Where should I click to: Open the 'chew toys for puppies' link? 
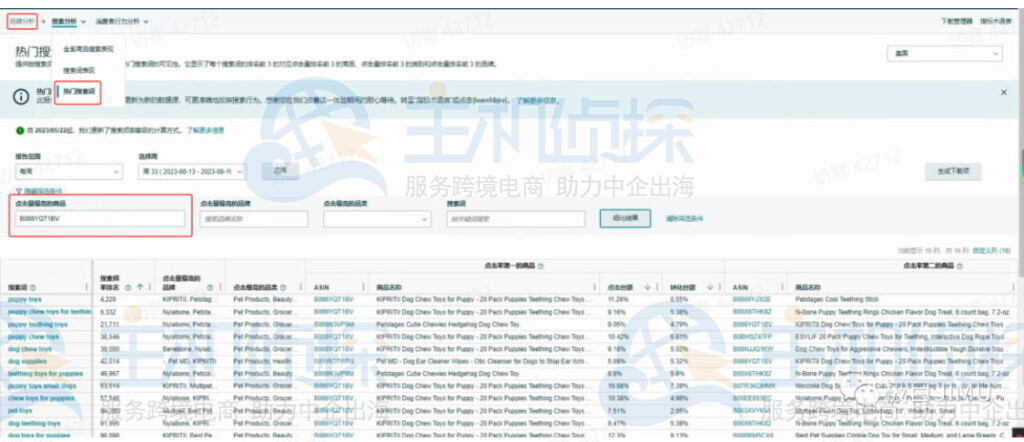pos(40,398)
